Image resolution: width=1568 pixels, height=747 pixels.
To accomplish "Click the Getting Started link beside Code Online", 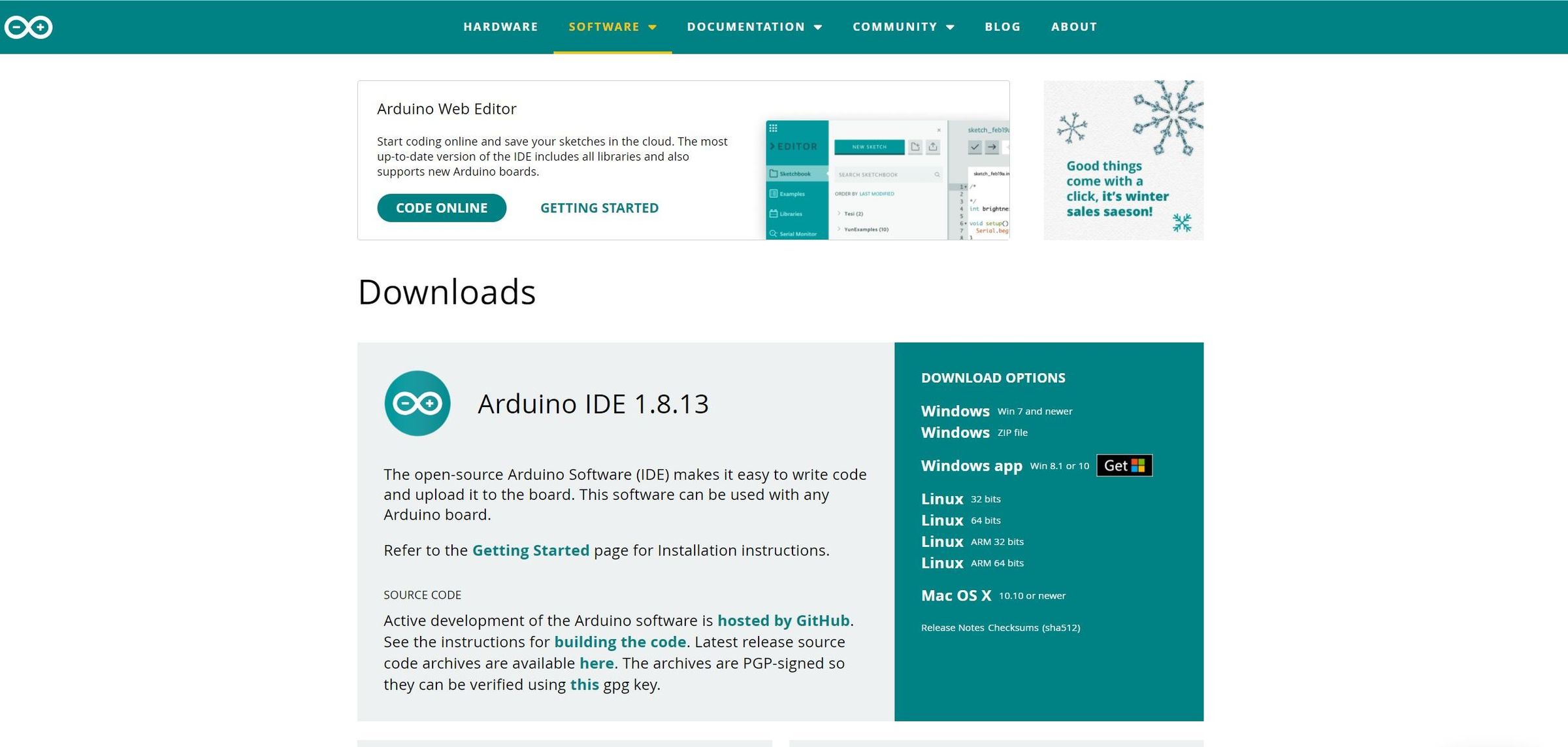I will tap(599, 208).
